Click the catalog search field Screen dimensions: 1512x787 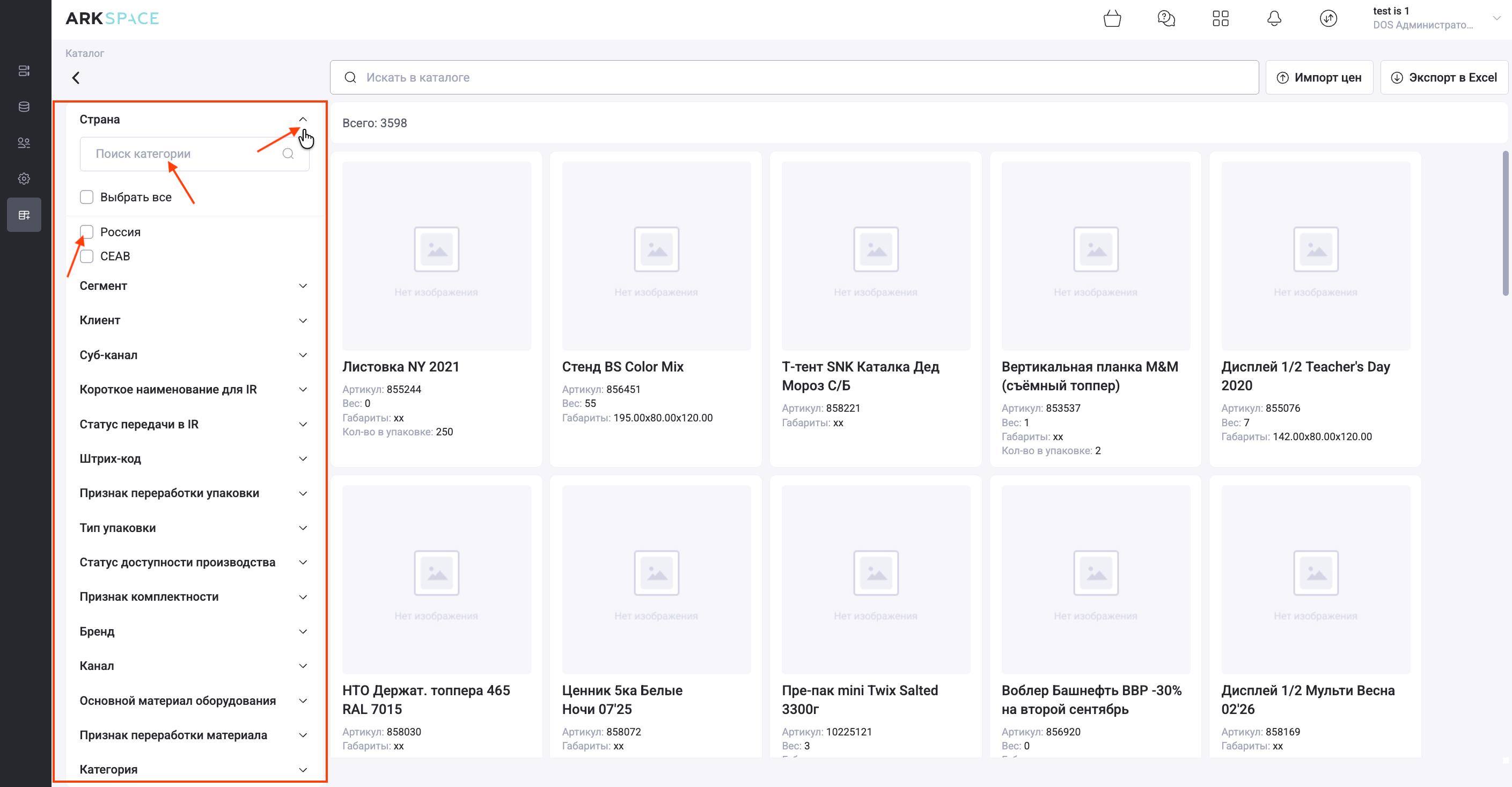point(794,77)
